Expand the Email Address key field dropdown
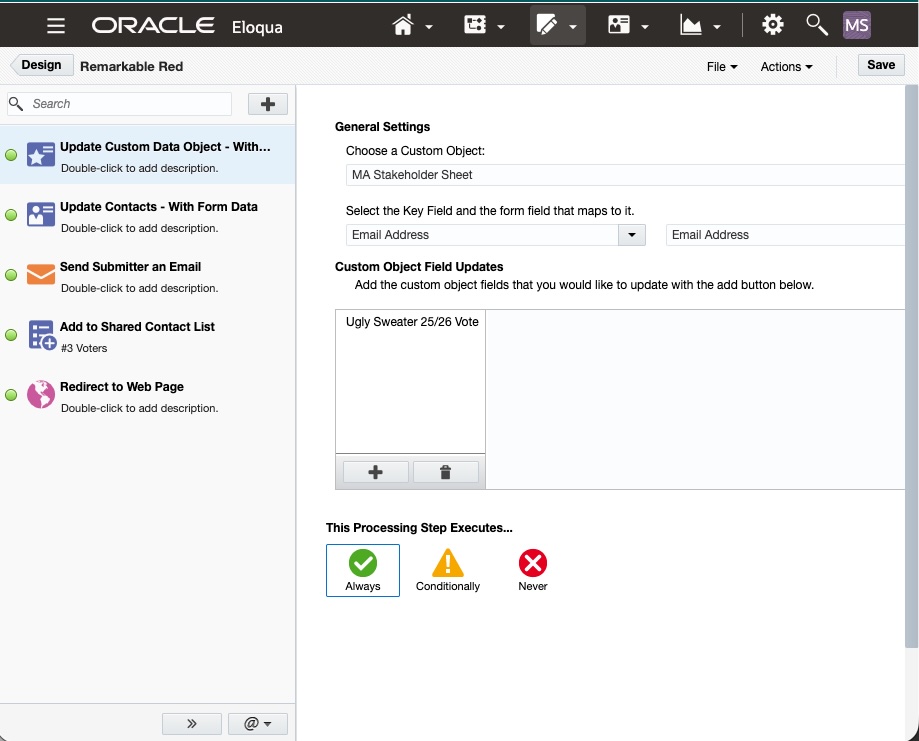The width and height of the screenshot is (919, 741). tap(632, 235)
